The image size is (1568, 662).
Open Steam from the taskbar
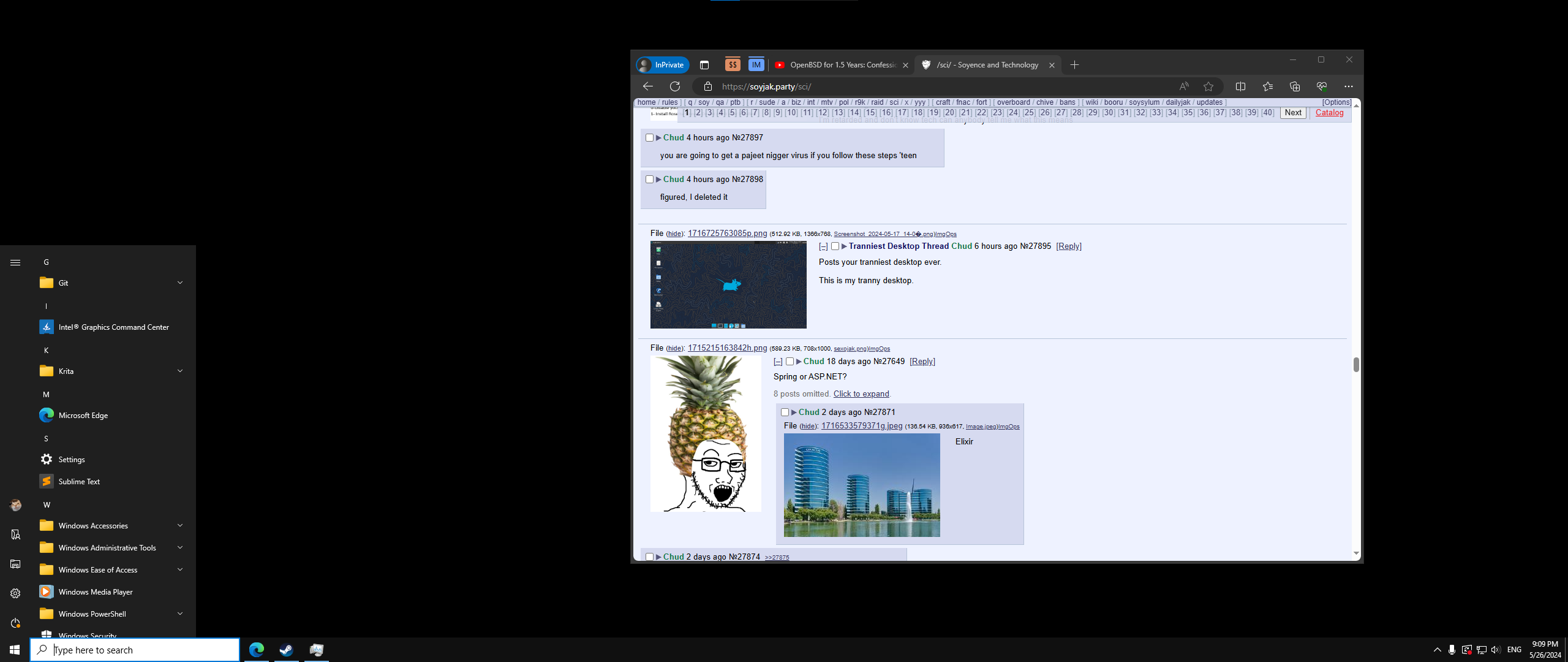[286, 650]
